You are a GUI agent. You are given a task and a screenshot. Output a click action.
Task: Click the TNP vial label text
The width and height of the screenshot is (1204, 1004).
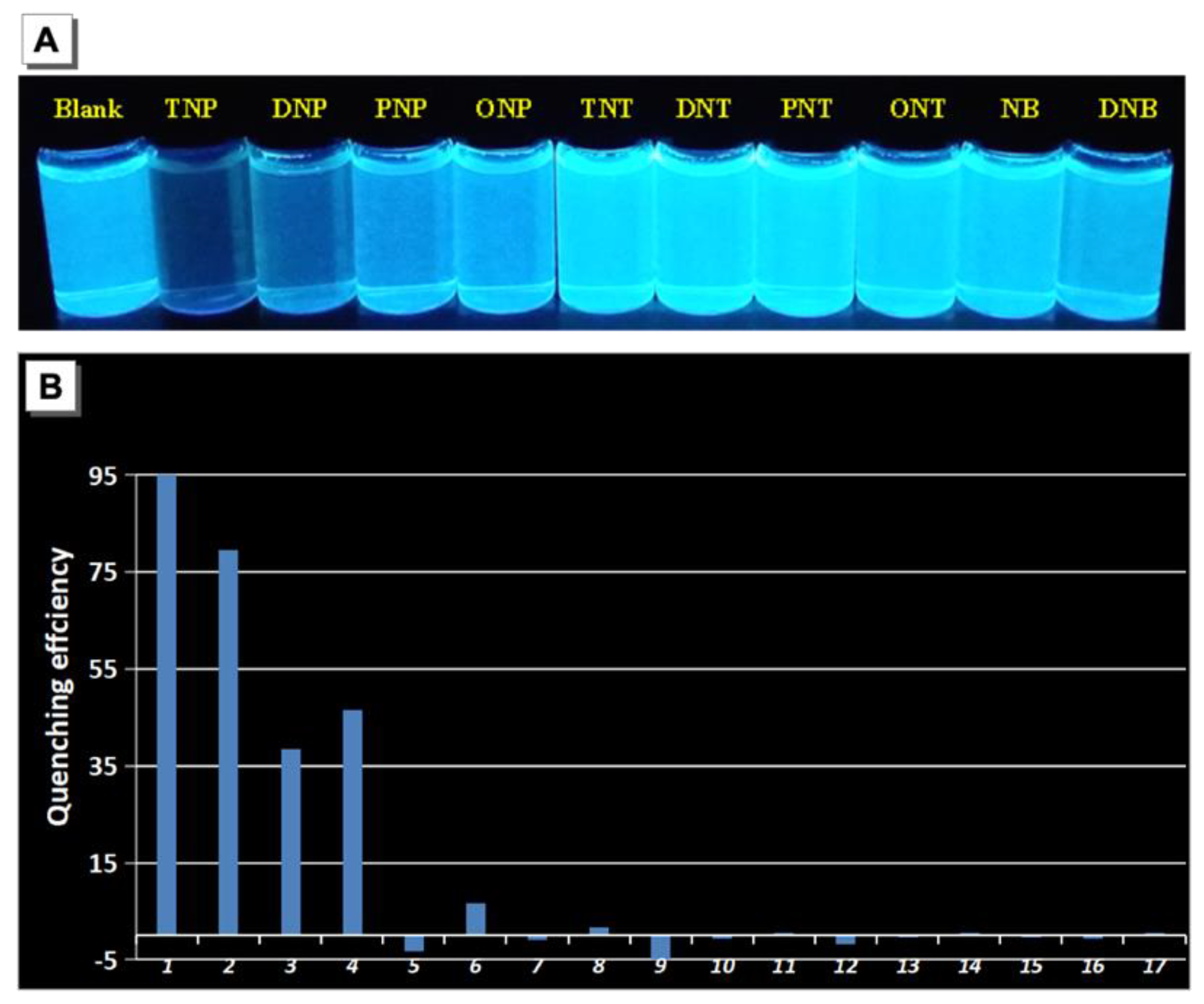click(190, 108)
